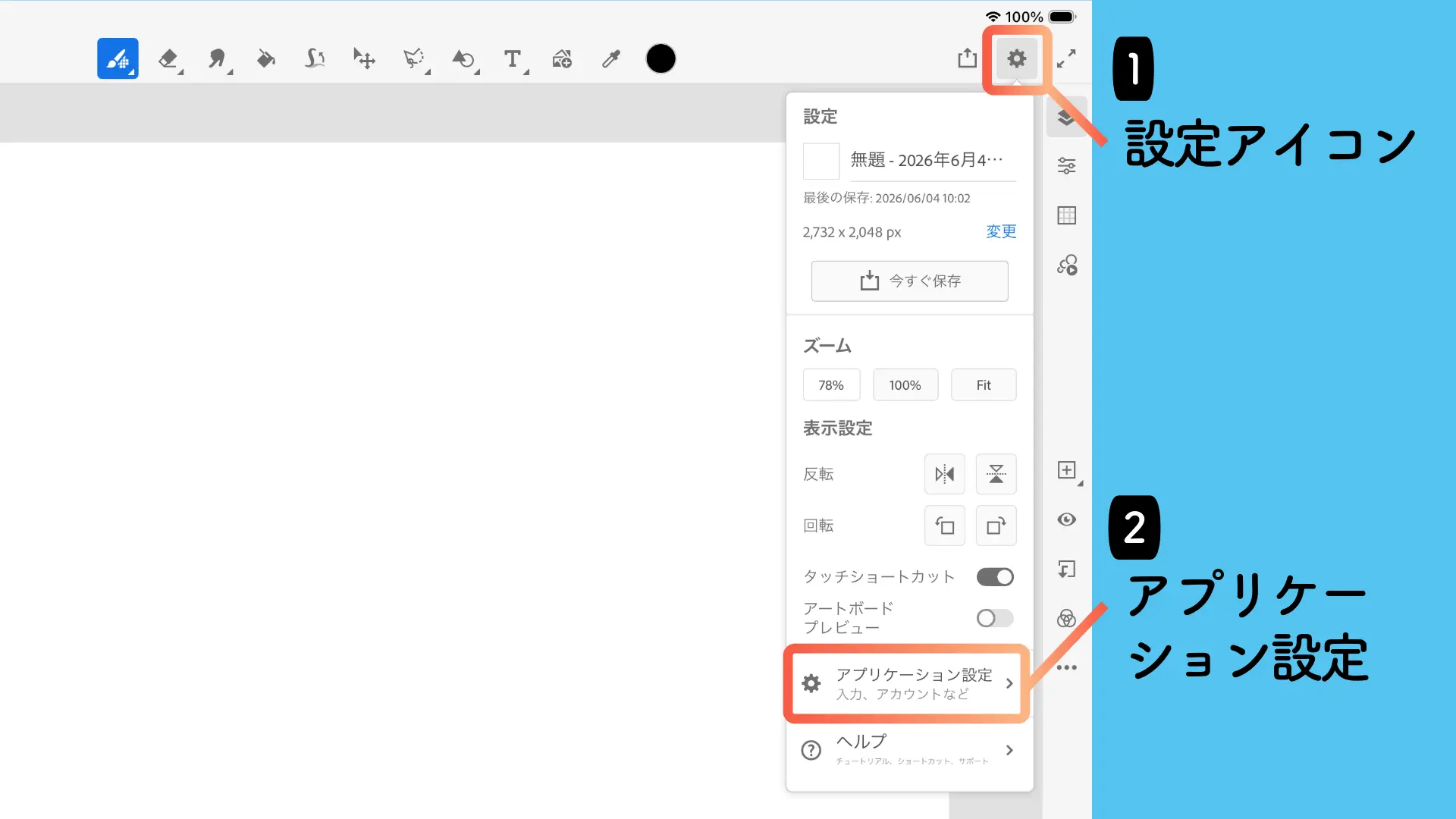Open アプリケーション設定 menu item
1456x819 pixels.
[907, 683]
